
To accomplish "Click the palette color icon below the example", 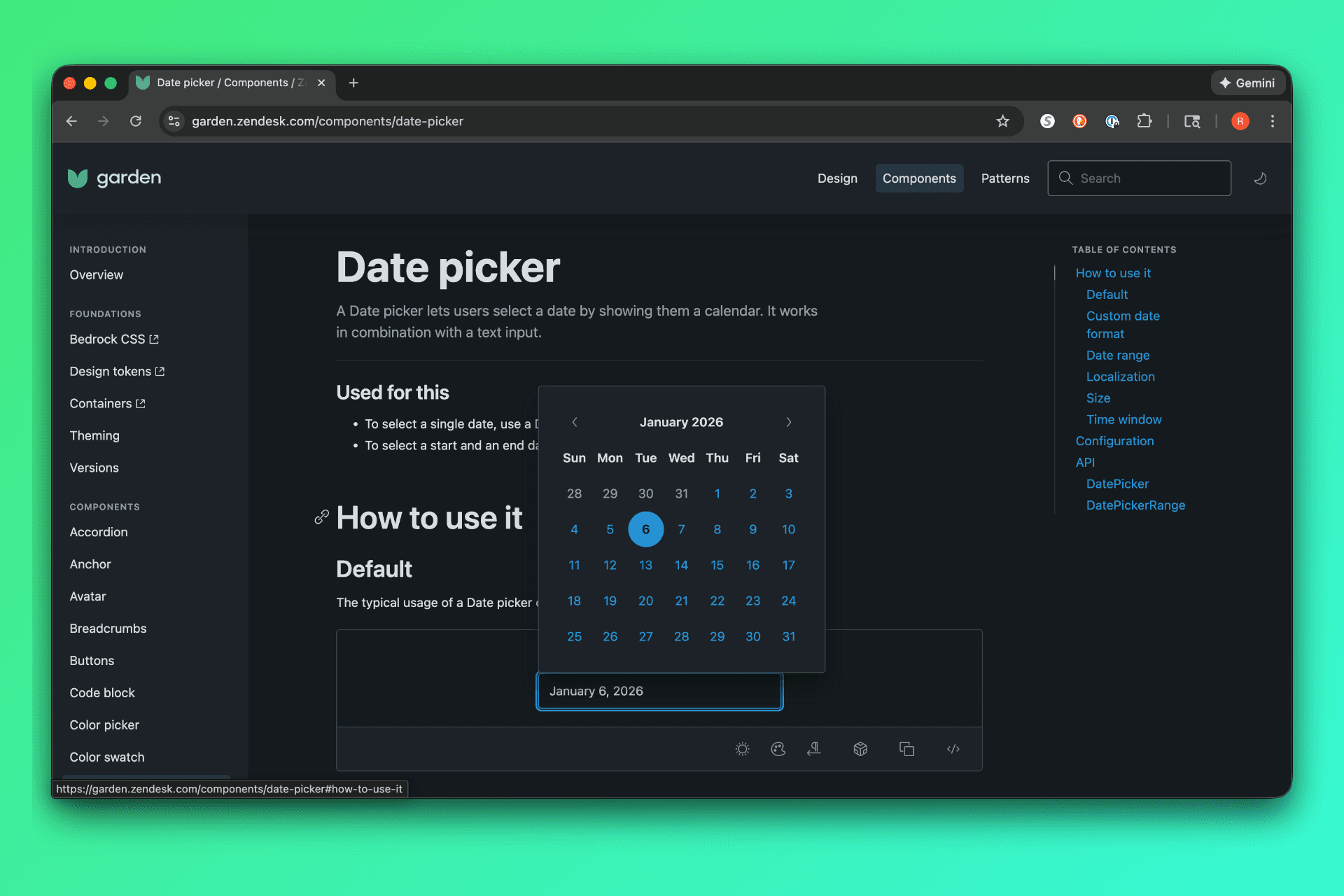I will [778, 749].
